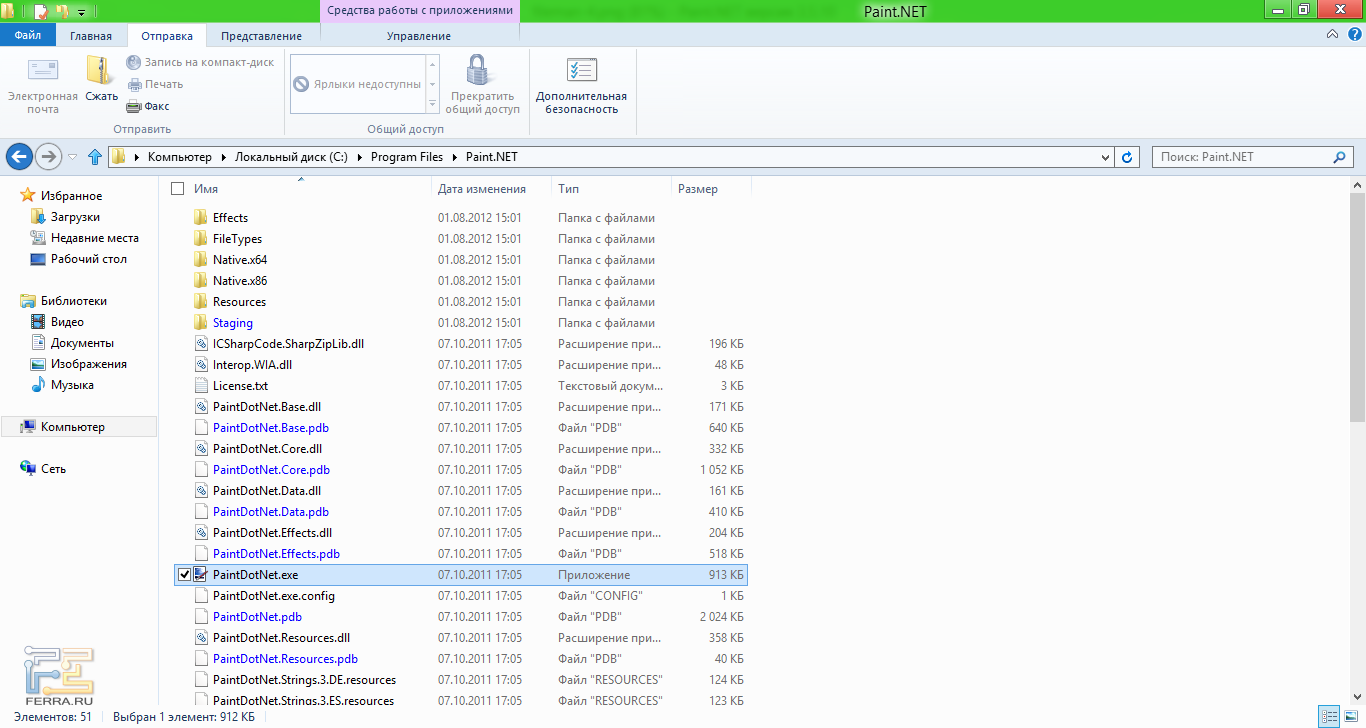The height and width of the screenshot is (728, 1366).
Task: Click the Поиск: Paint.NET search field
Action: pyautogui.click(x=1240, y=157)
